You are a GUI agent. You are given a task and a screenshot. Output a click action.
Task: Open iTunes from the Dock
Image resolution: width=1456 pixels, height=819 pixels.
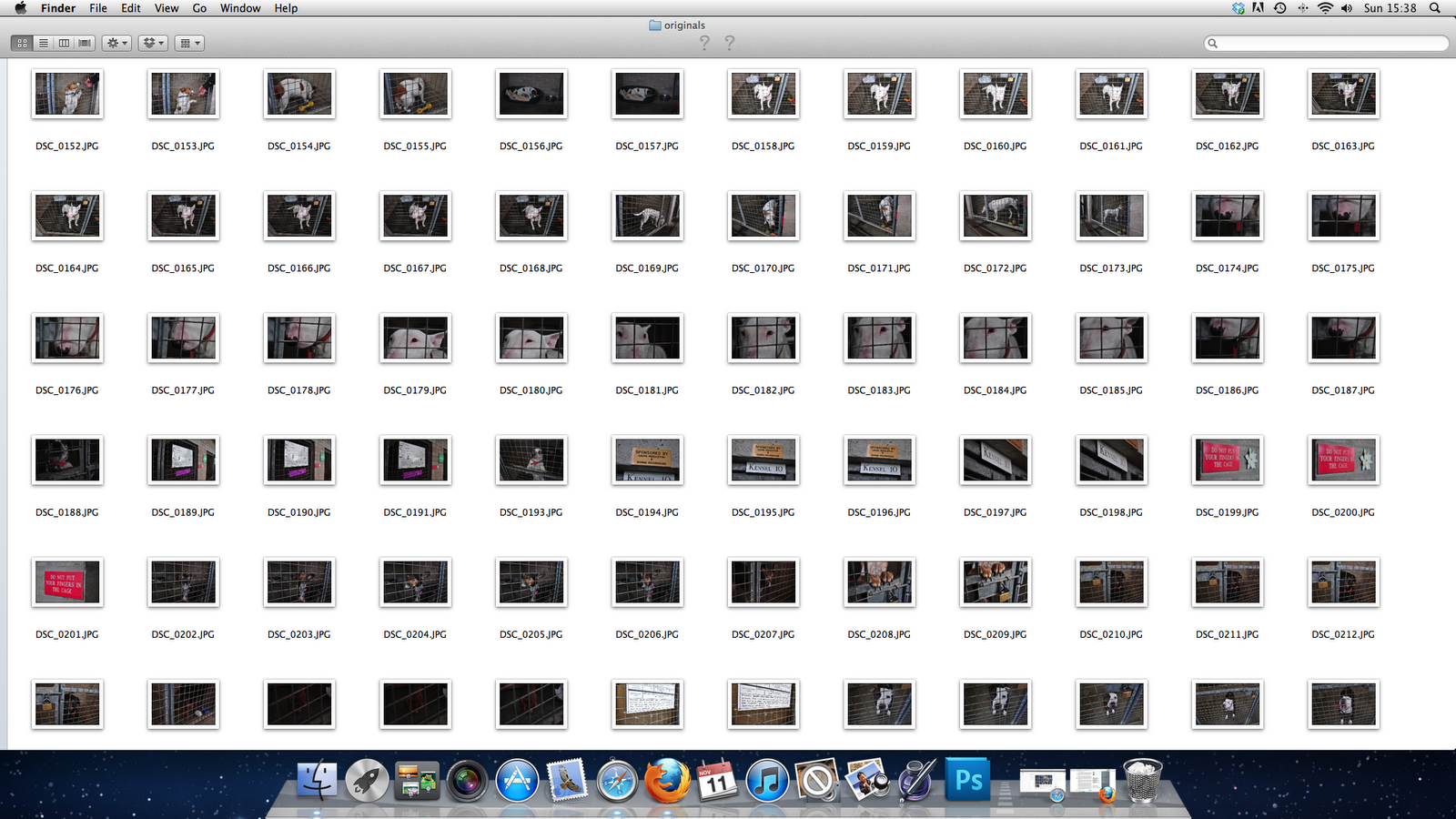[766, 780]
